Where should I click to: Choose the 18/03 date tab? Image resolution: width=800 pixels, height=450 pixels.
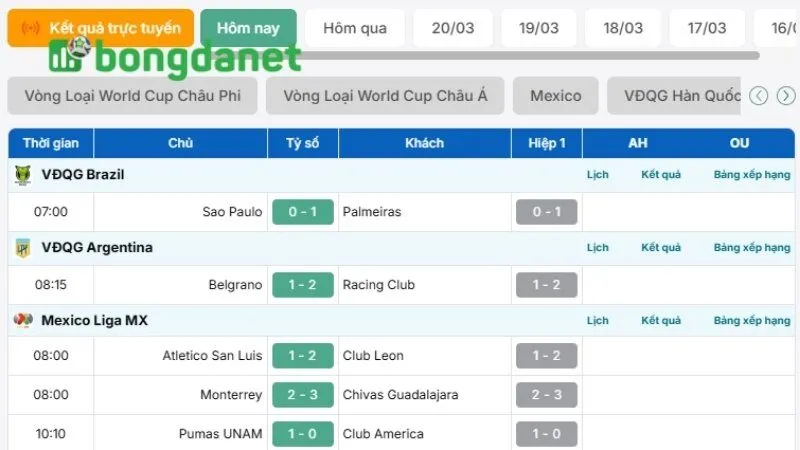[x=623, y=28]
